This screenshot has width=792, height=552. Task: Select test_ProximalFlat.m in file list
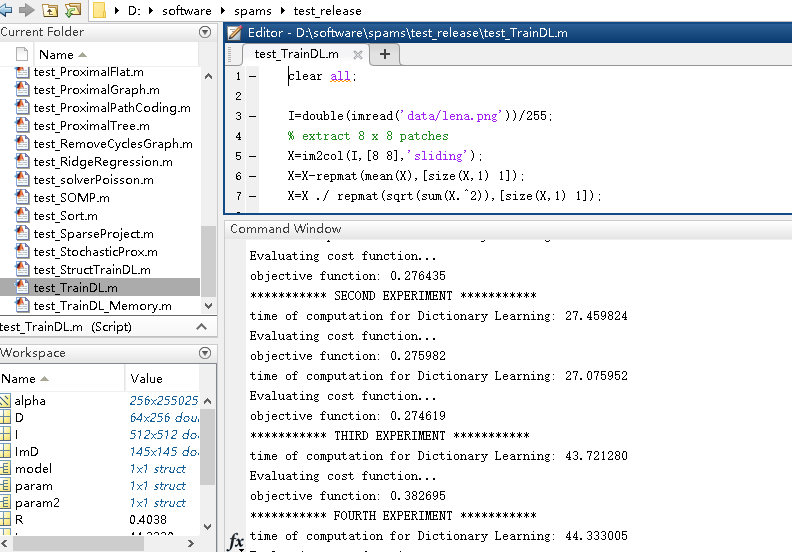click(x=88, y=72)
